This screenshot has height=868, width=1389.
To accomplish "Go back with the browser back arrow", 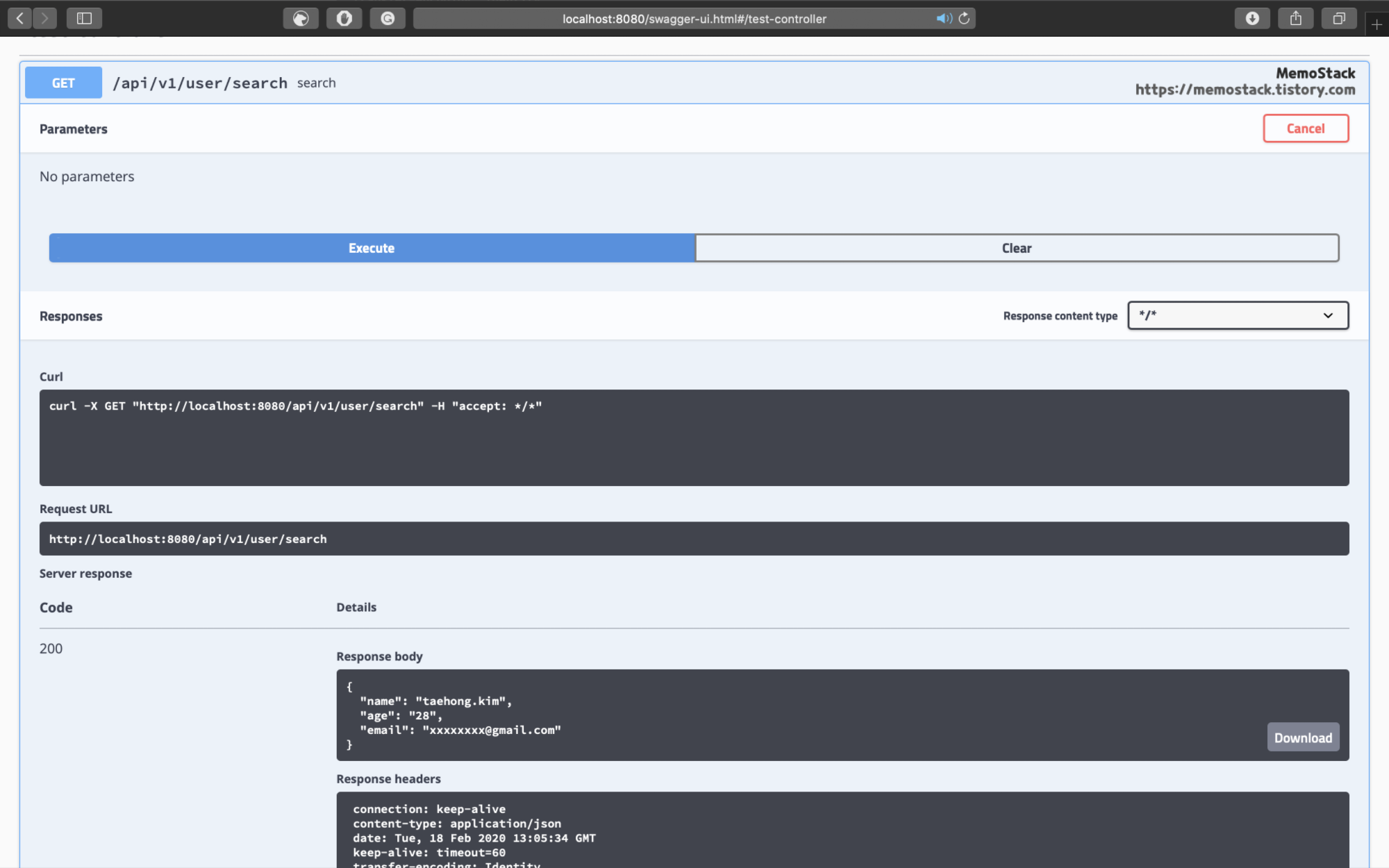I will point(20,18).
